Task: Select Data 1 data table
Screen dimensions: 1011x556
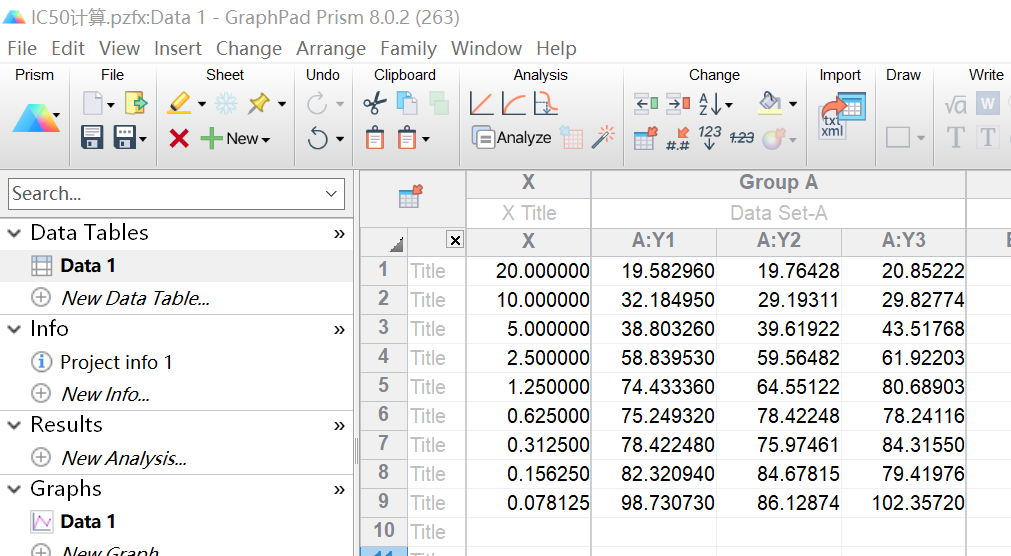Action: pos(88,265)
